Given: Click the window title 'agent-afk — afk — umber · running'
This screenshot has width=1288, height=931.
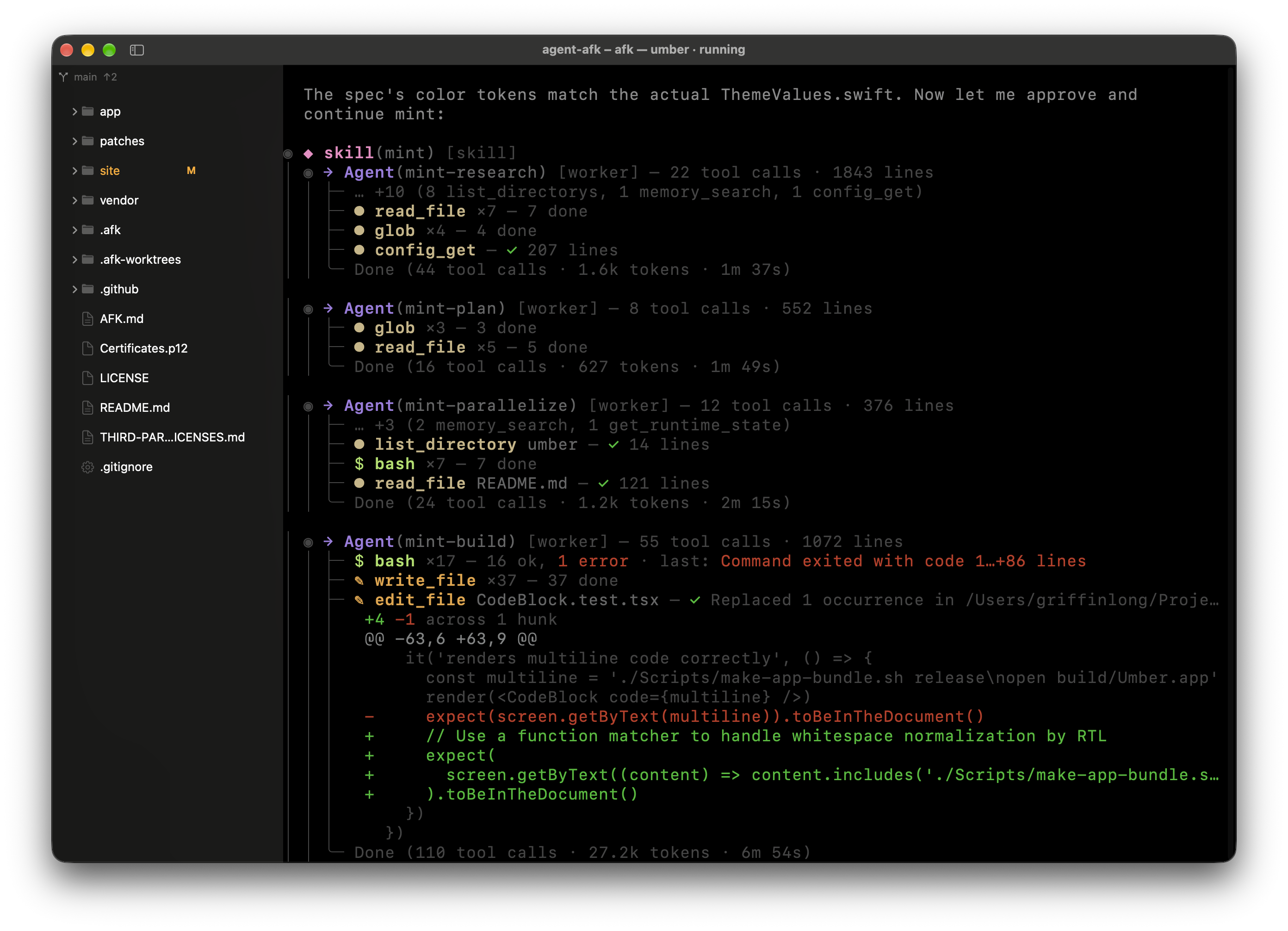Looking at the screenshot, I should click(x=644, y=50).
